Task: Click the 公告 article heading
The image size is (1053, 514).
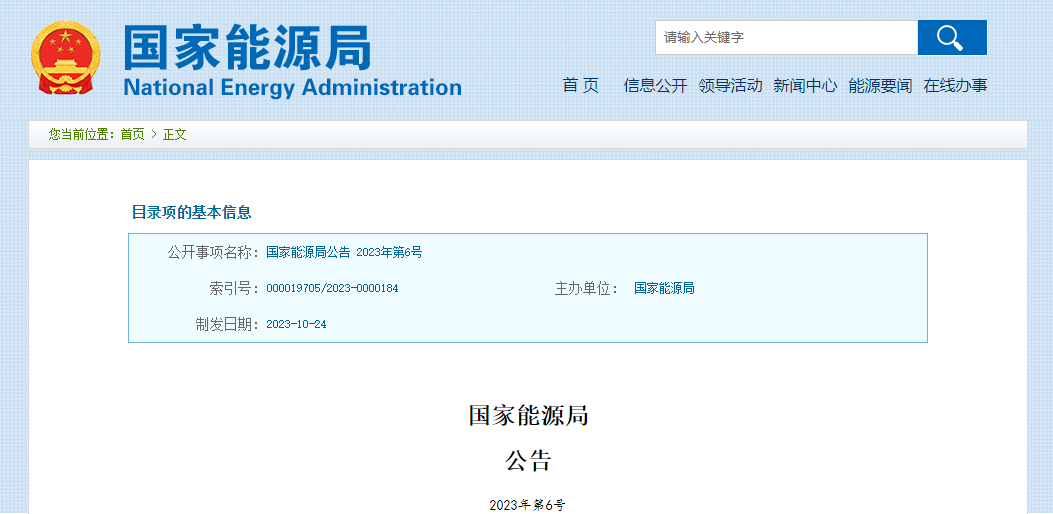Action: (x=528, y=461)
